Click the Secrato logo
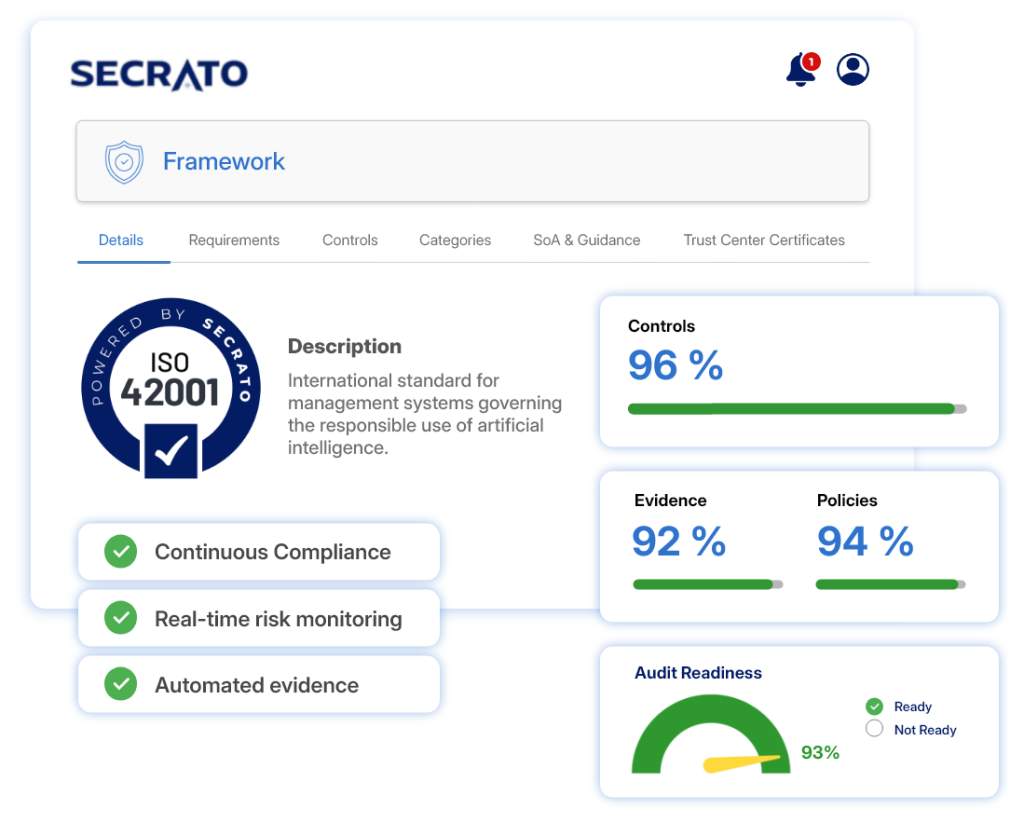 pos(159,74)
